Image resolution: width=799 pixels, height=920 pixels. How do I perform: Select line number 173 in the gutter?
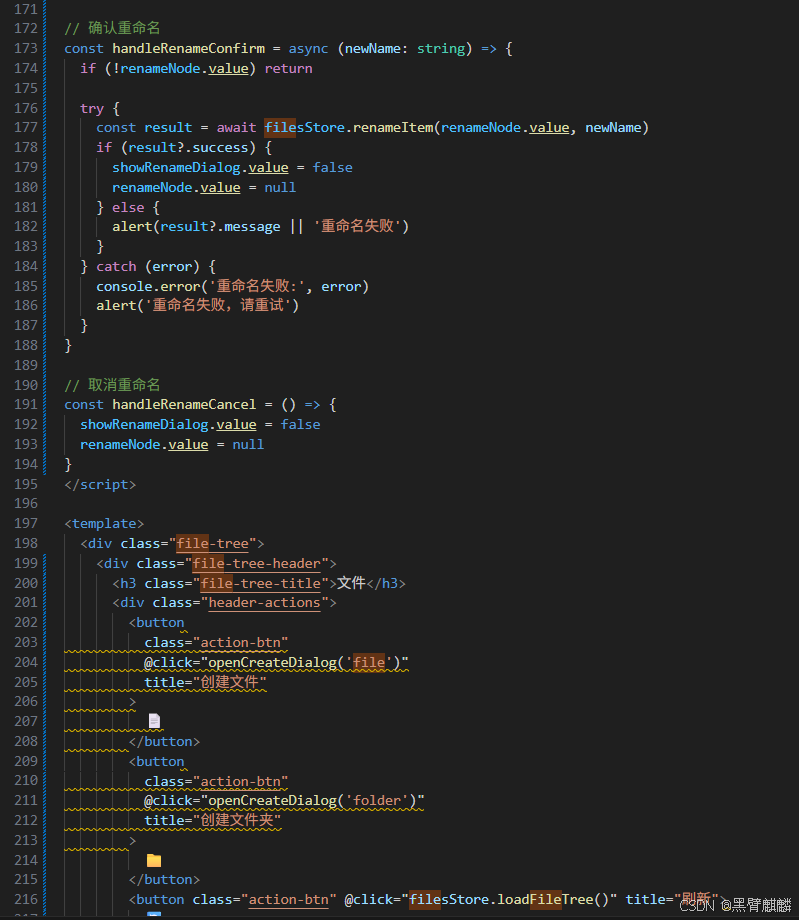26,49
